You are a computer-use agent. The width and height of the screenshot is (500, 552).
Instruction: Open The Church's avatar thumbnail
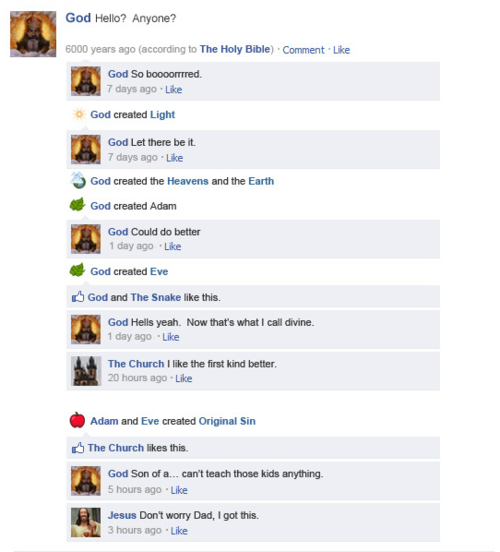(86, 371)
